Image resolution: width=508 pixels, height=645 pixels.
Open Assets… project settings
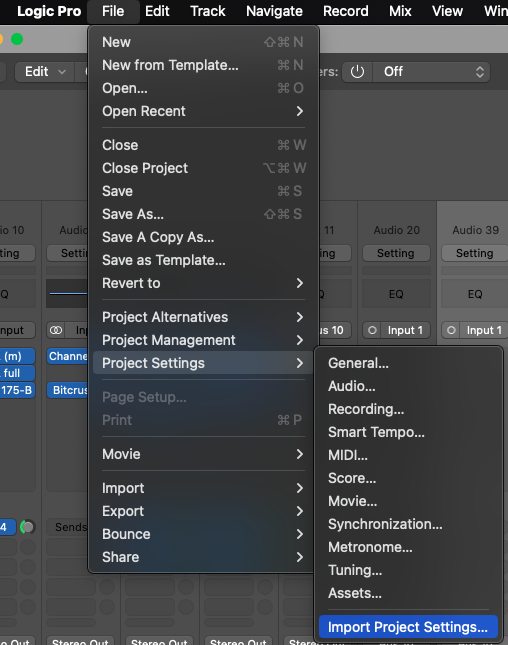tap(408, 594)
